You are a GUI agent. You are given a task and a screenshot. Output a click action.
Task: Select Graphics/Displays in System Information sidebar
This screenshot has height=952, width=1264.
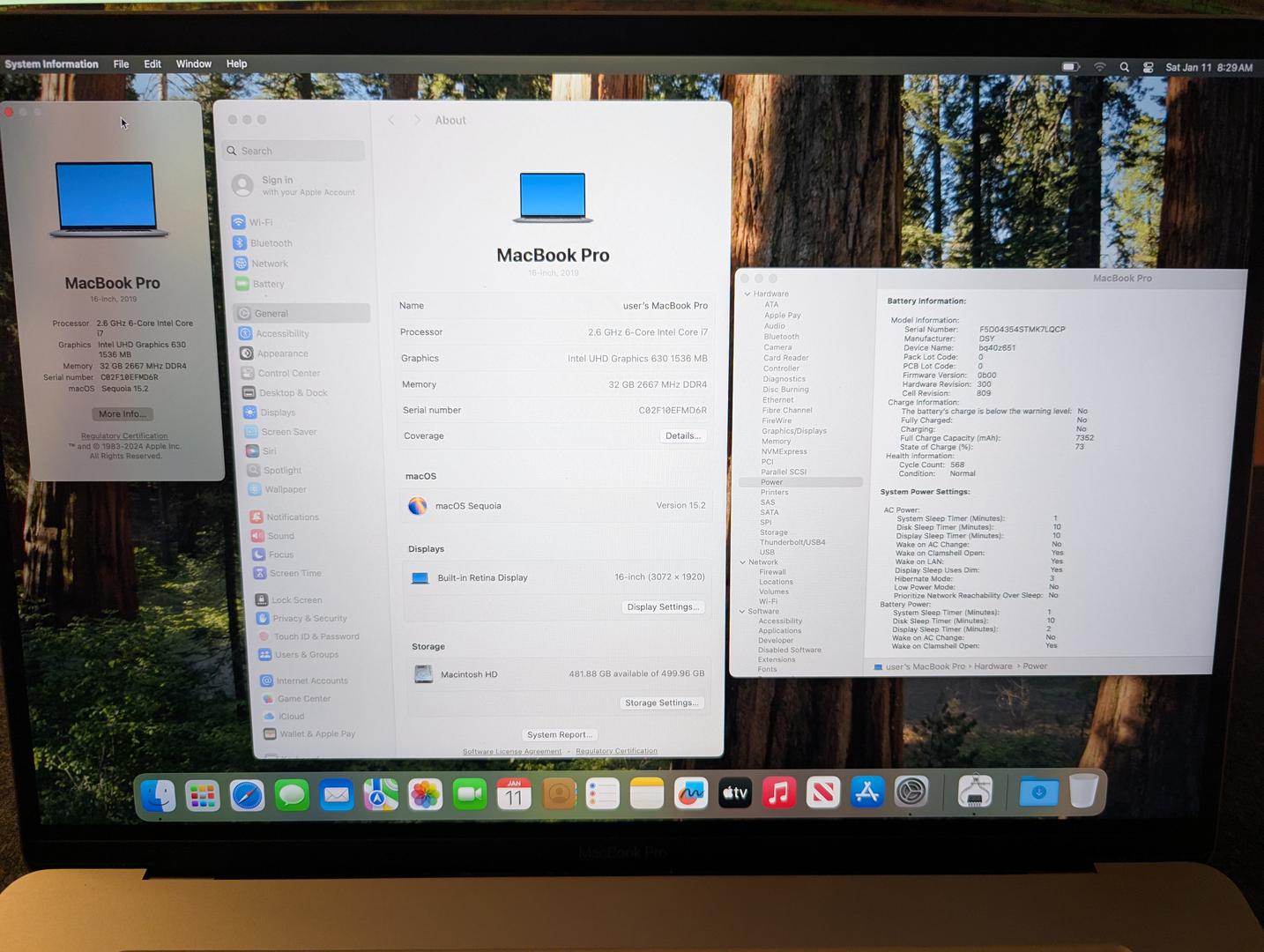pyautogui.click(x=794, y=431)
